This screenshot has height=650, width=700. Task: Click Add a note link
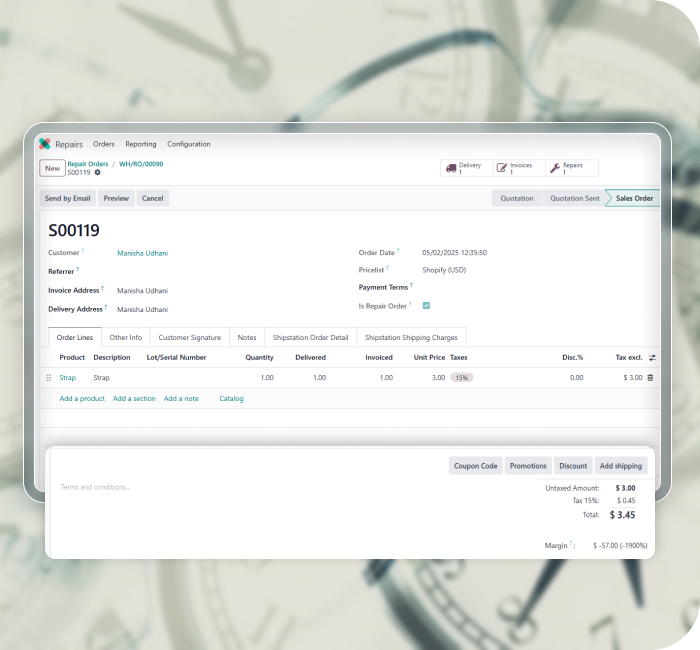[x=181, y=399]
